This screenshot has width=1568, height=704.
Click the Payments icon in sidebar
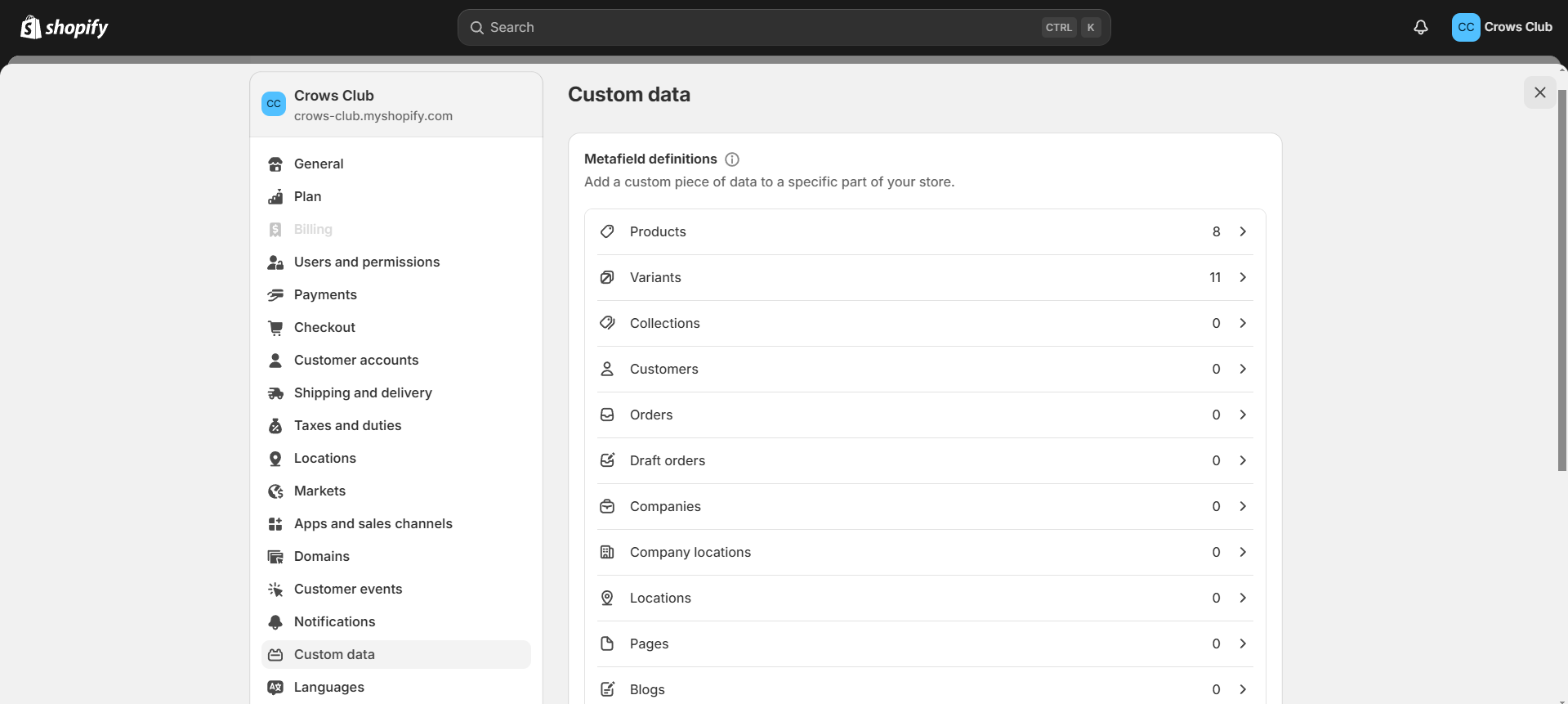pyautogui.click(x=275, y=294)
